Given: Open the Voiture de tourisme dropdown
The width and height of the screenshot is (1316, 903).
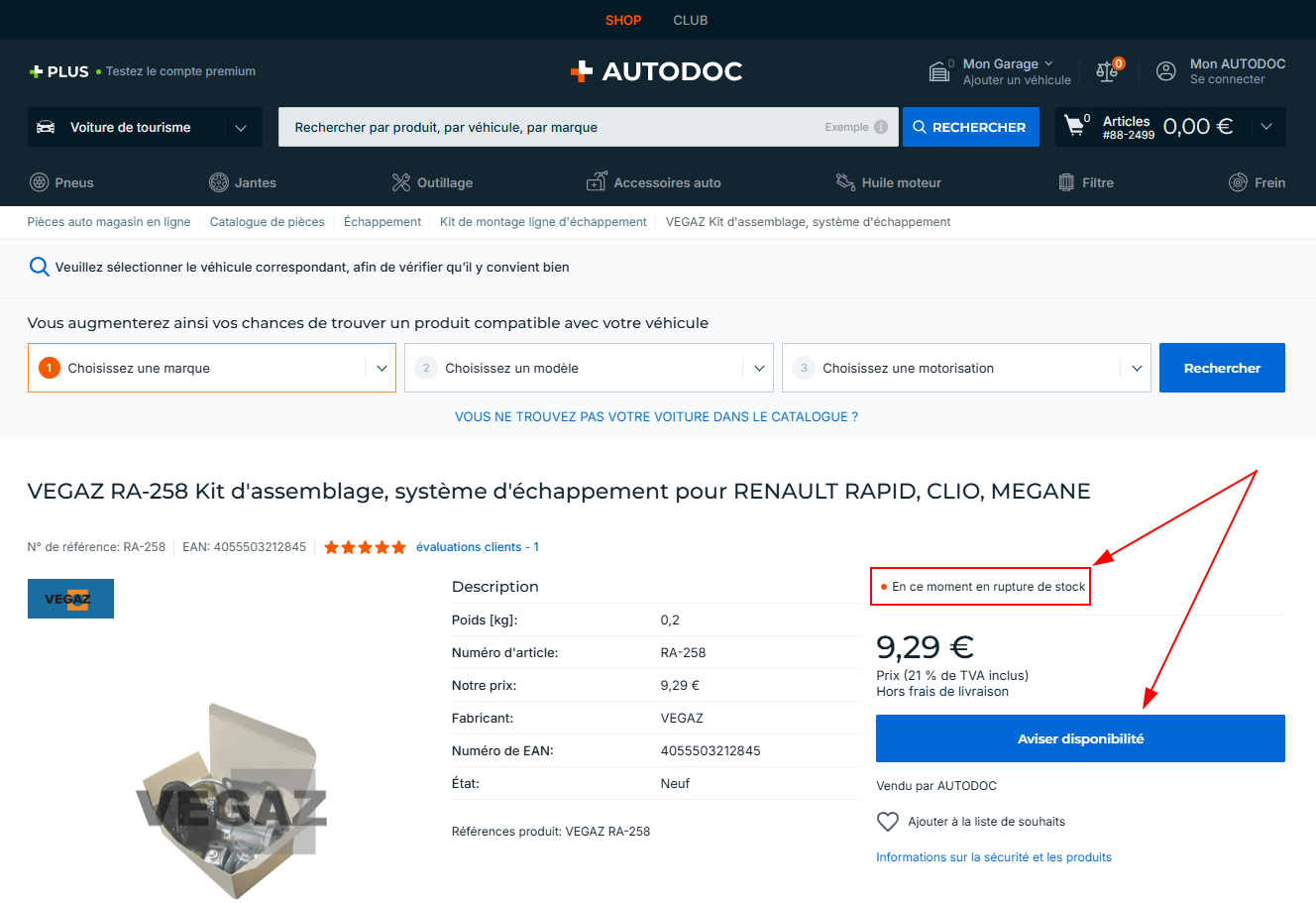Looking at the screenshot, I should [x=145, y=127].
